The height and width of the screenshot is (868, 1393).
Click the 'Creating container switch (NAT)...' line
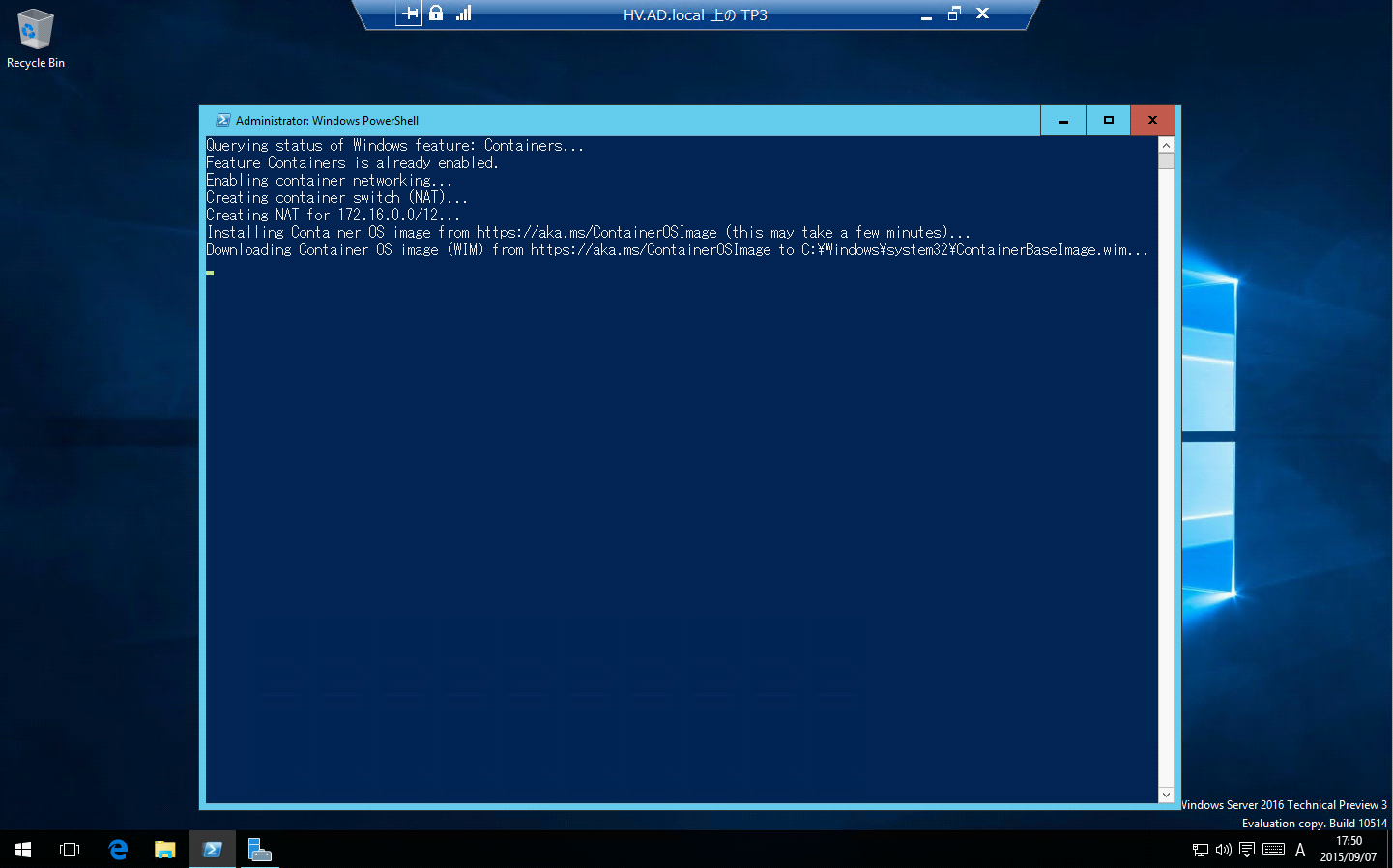(x=336, y=198)
